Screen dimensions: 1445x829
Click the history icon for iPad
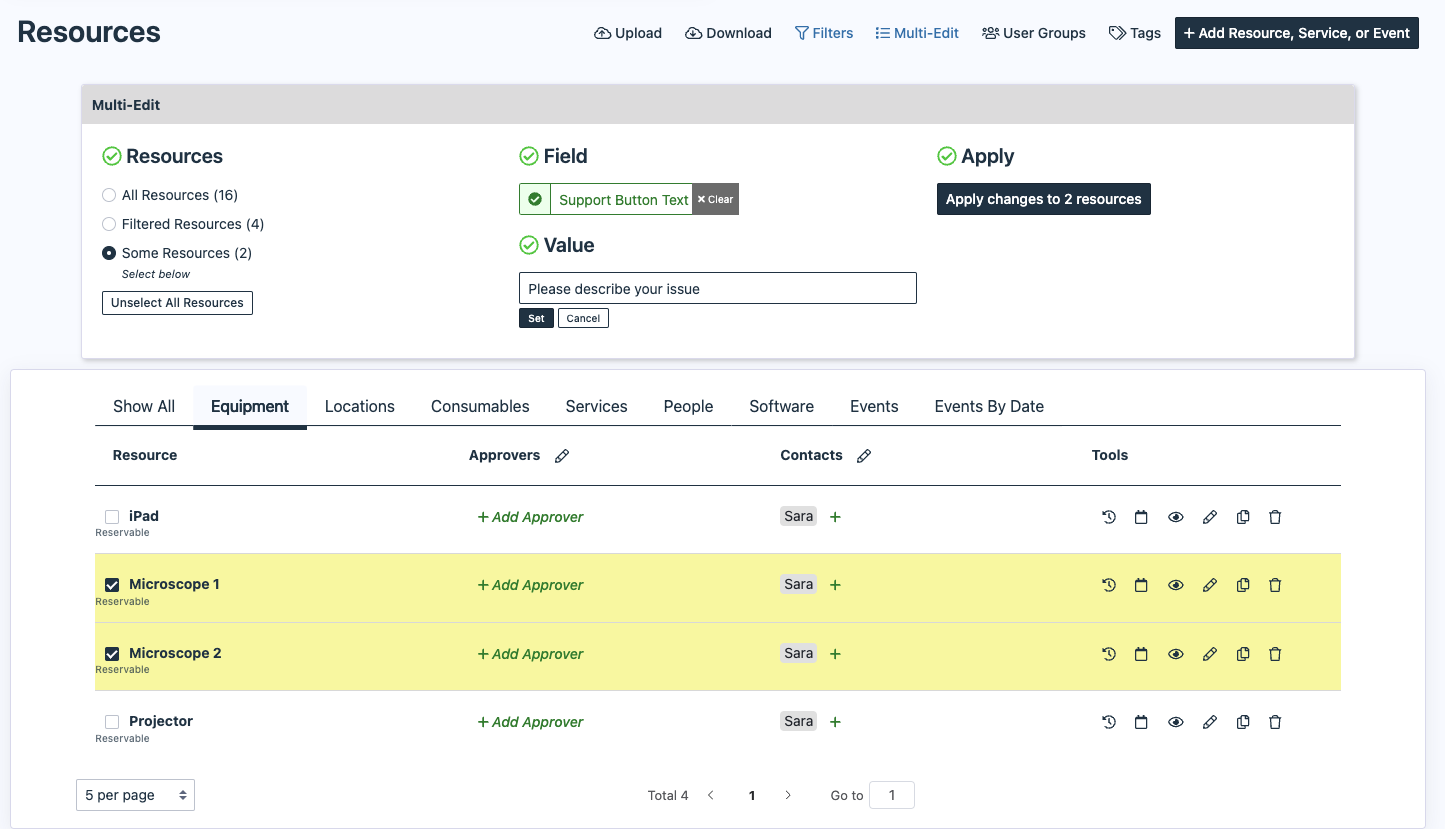click(1108, 517)
